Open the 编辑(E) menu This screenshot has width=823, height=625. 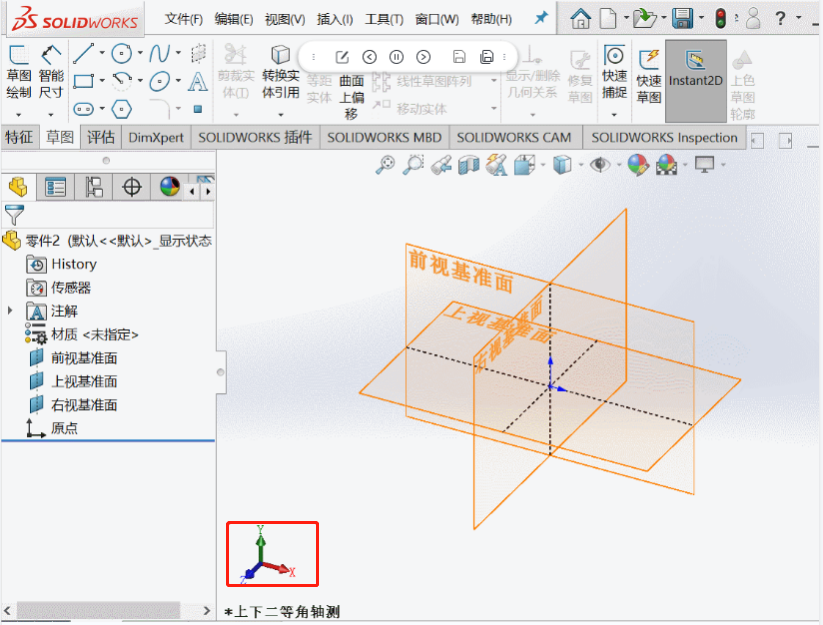point(234,19)
